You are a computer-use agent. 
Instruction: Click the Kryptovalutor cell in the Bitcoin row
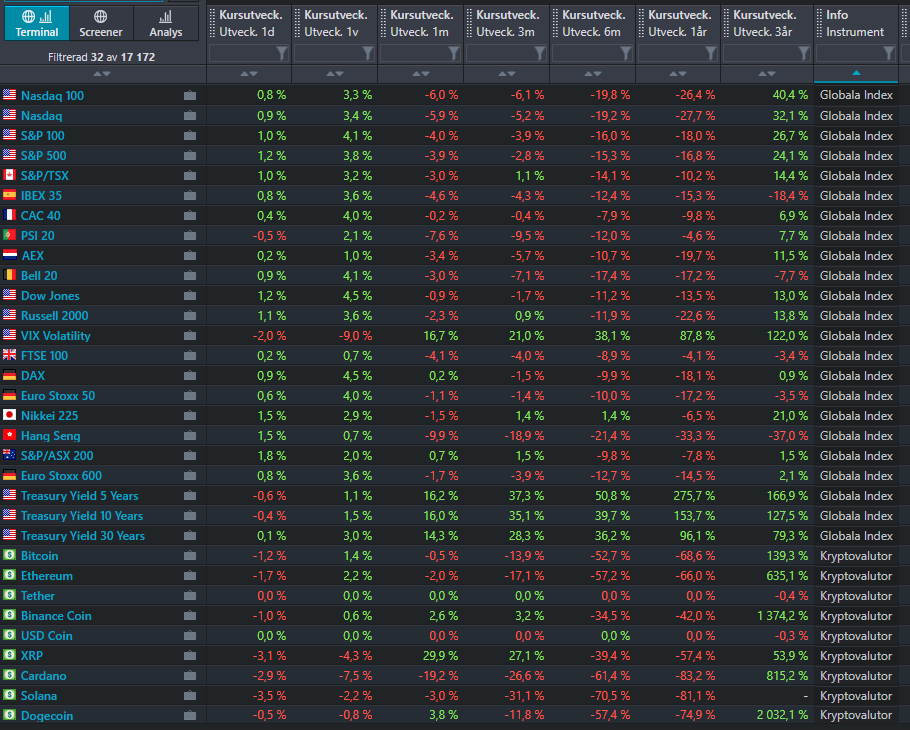[x=856, y=556]
